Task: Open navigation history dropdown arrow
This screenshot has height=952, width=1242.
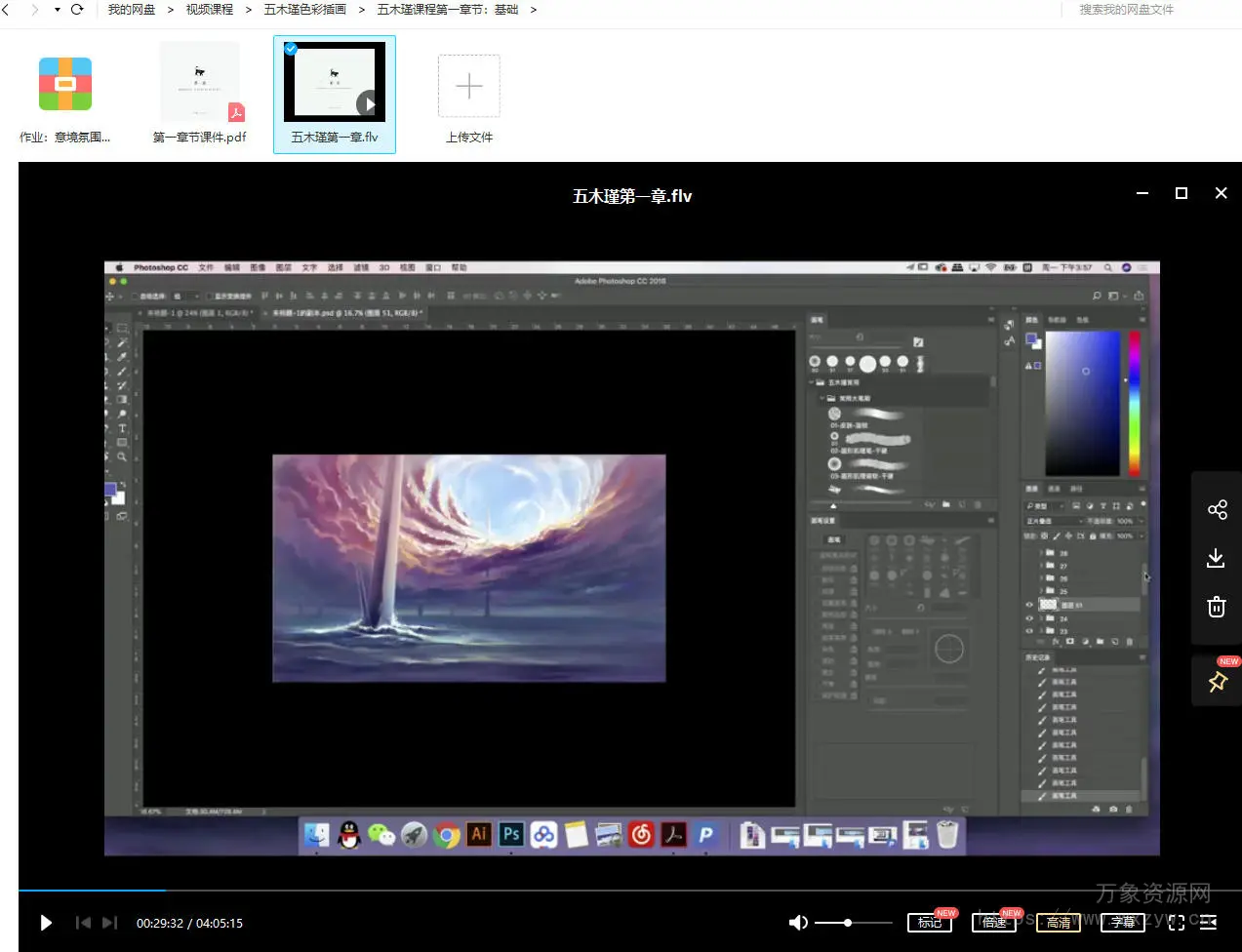Action: tap(57, 10)
